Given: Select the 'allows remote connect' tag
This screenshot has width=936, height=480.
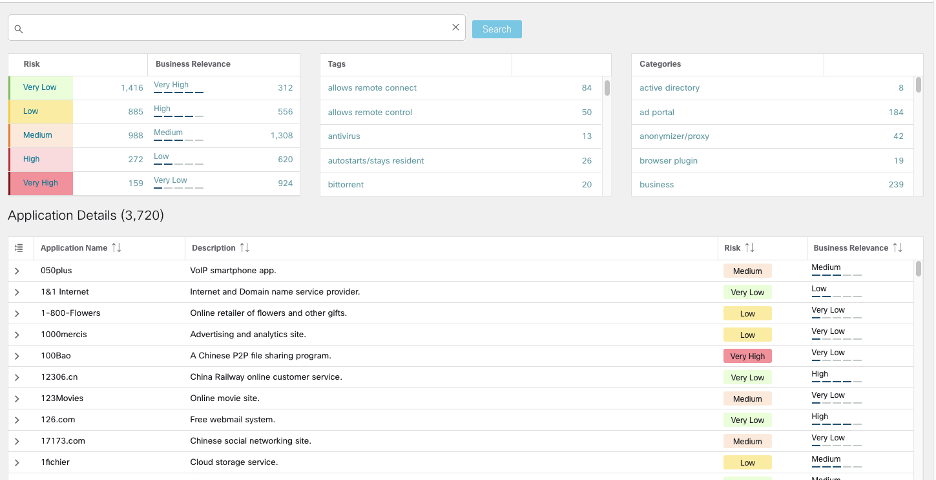Looking at the screenshot, I should (372, 88).
